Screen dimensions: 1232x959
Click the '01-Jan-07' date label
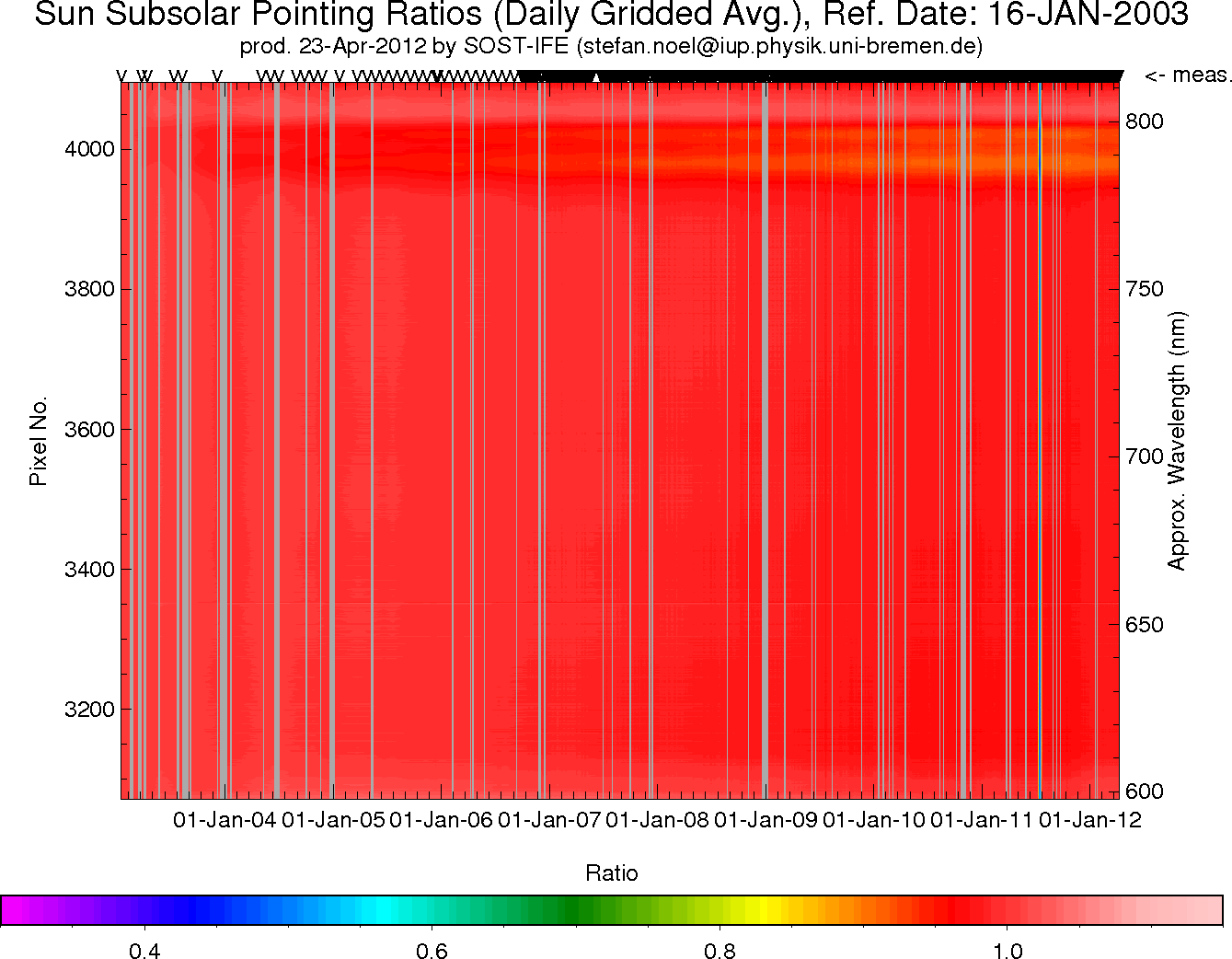[x=549, y=820]
